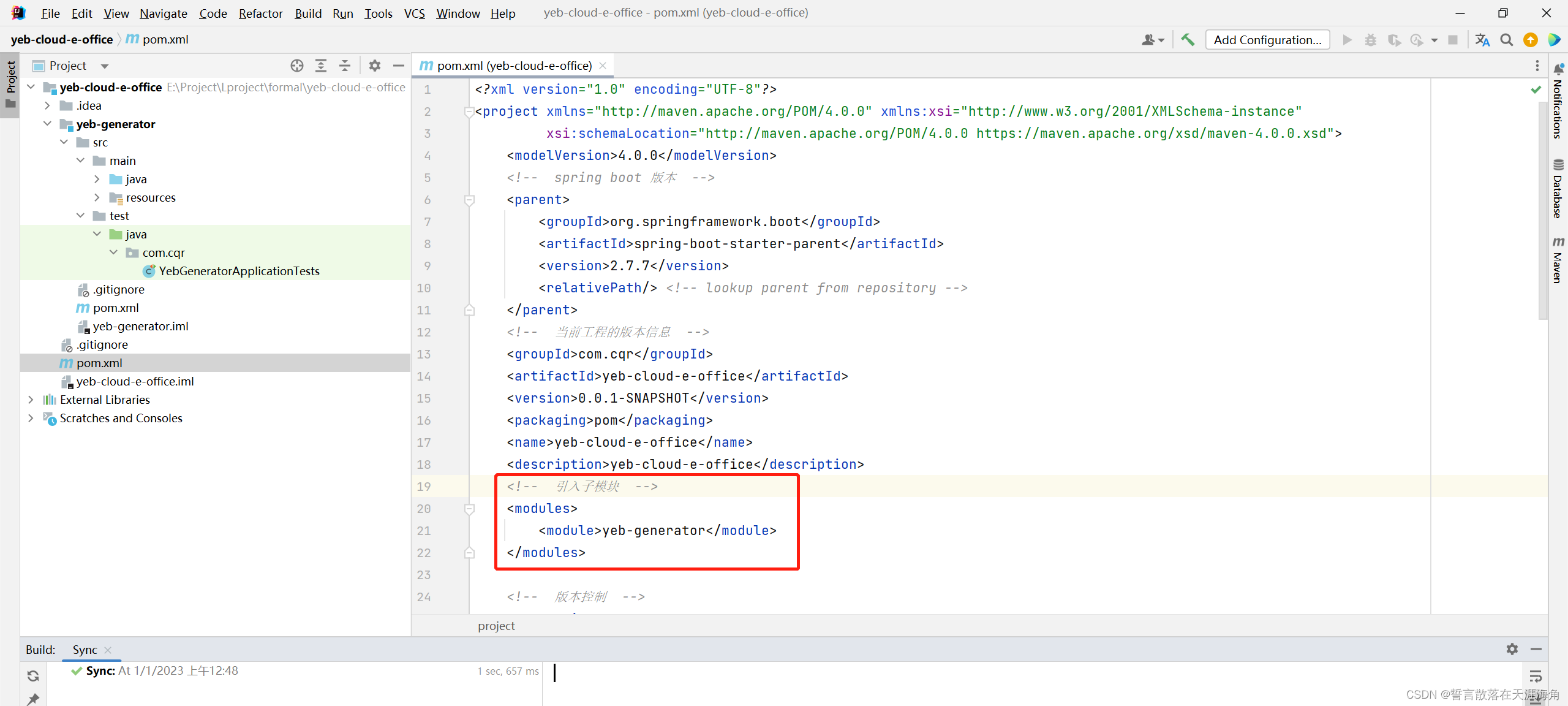
Task: Click the orange IDE update icon
Action: (x=1531, y=40)
